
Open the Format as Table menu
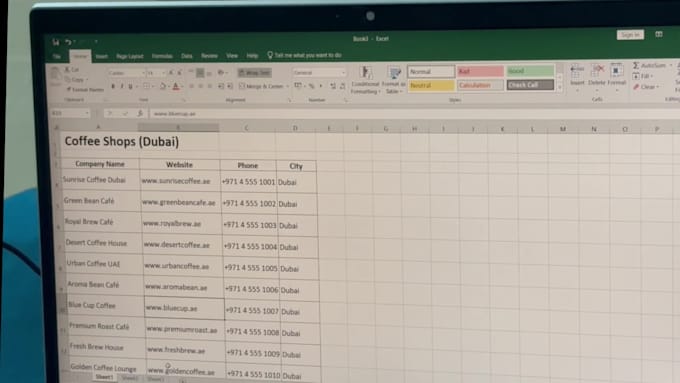point(393,80)
